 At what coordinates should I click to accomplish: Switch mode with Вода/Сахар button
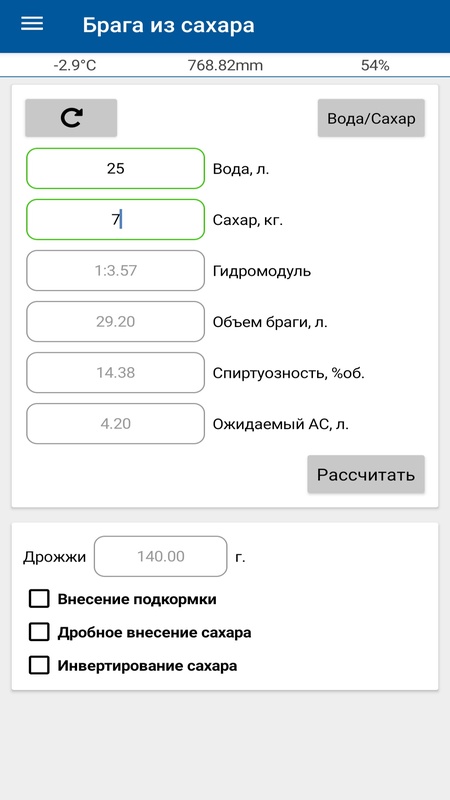coord(371,118)
